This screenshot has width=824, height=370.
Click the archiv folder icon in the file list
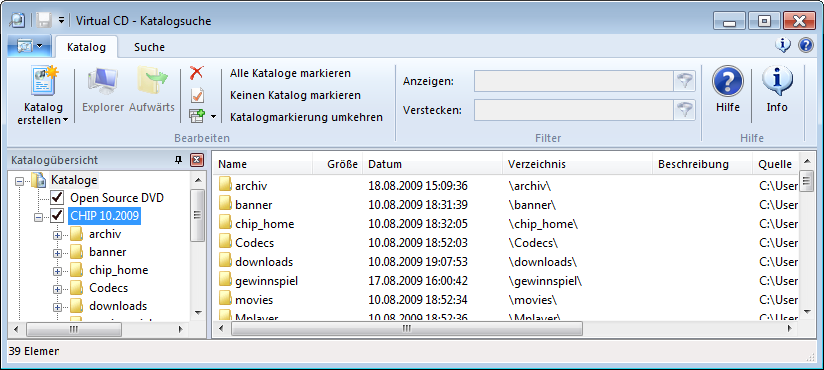225,184
